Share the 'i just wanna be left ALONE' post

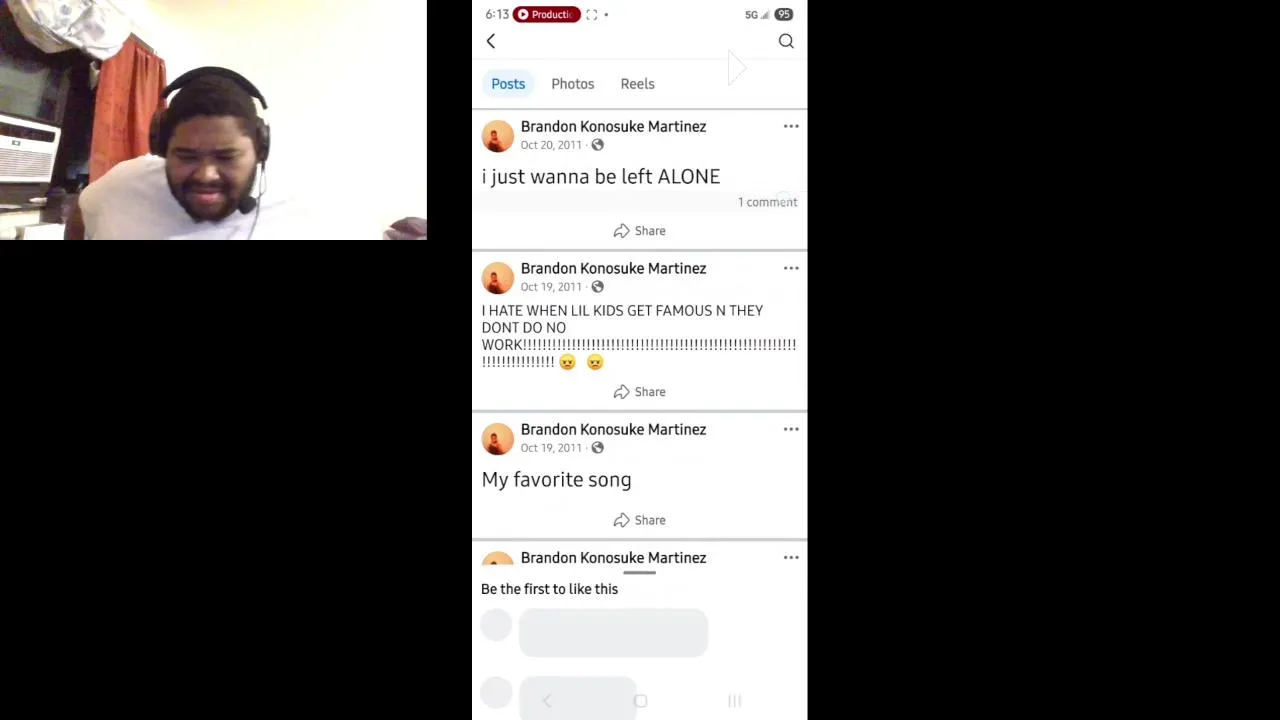640,231
